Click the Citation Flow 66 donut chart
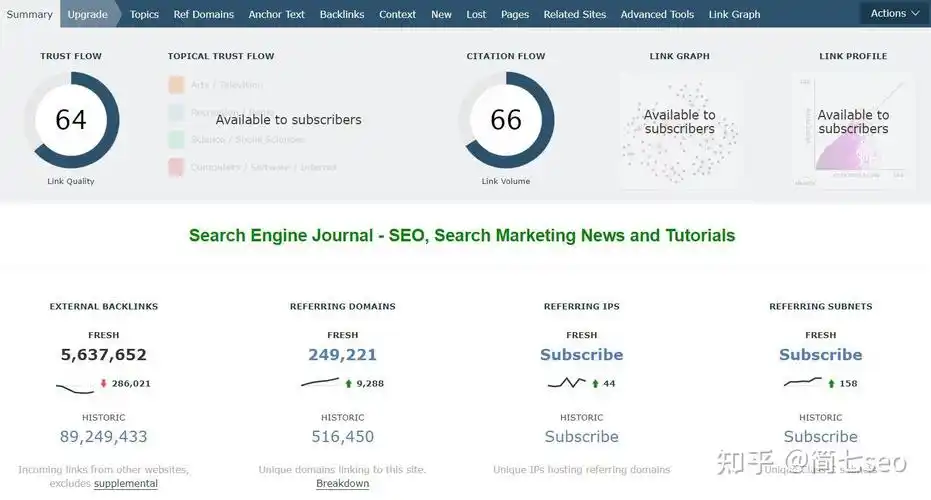 506,121
